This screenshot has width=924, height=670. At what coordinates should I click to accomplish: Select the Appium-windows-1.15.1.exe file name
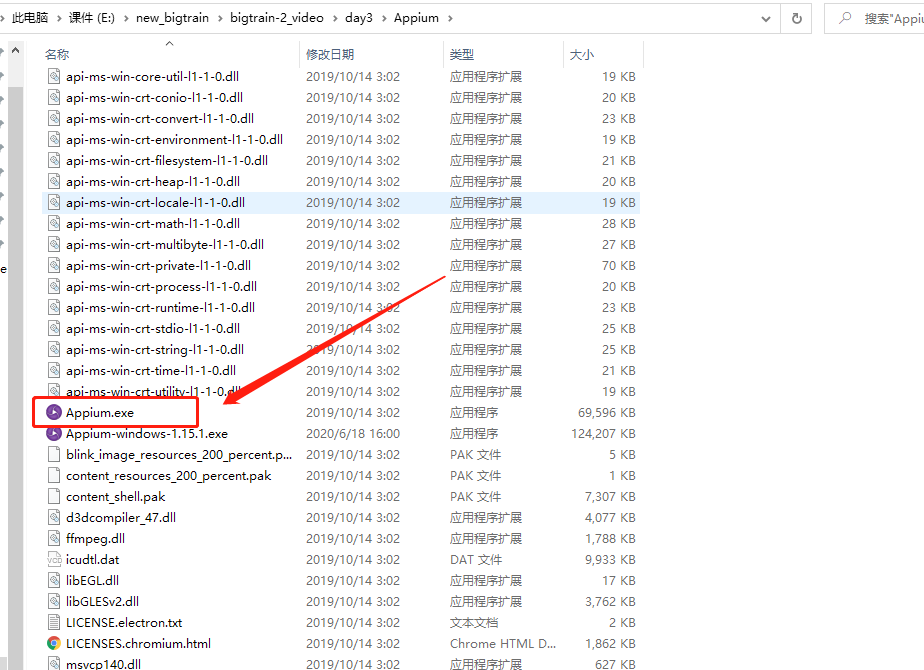pos(147,434)
